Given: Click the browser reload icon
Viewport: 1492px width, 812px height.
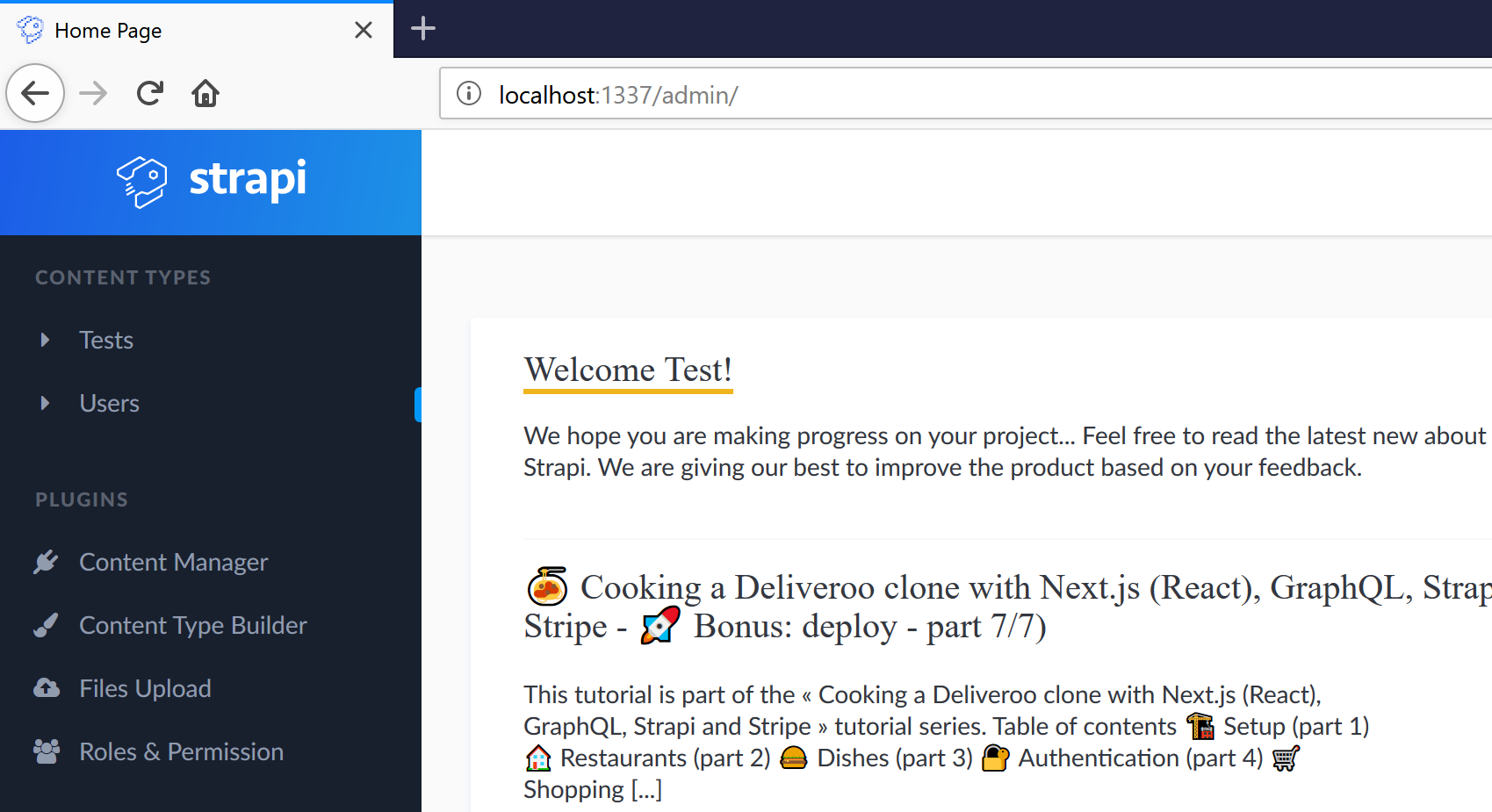Looking at the screenshot, I should tap(149, 93).
